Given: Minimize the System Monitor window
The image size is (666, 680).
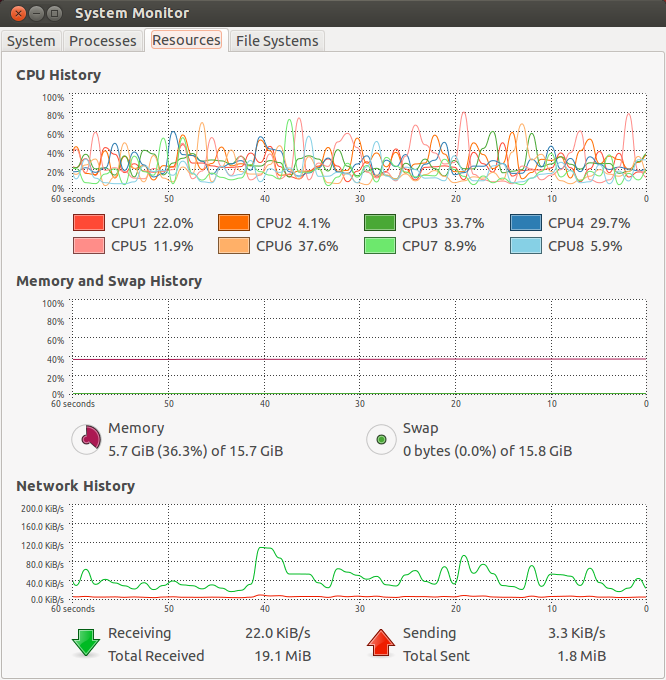Looking at the screenshot, I should (x=35, y=14).
